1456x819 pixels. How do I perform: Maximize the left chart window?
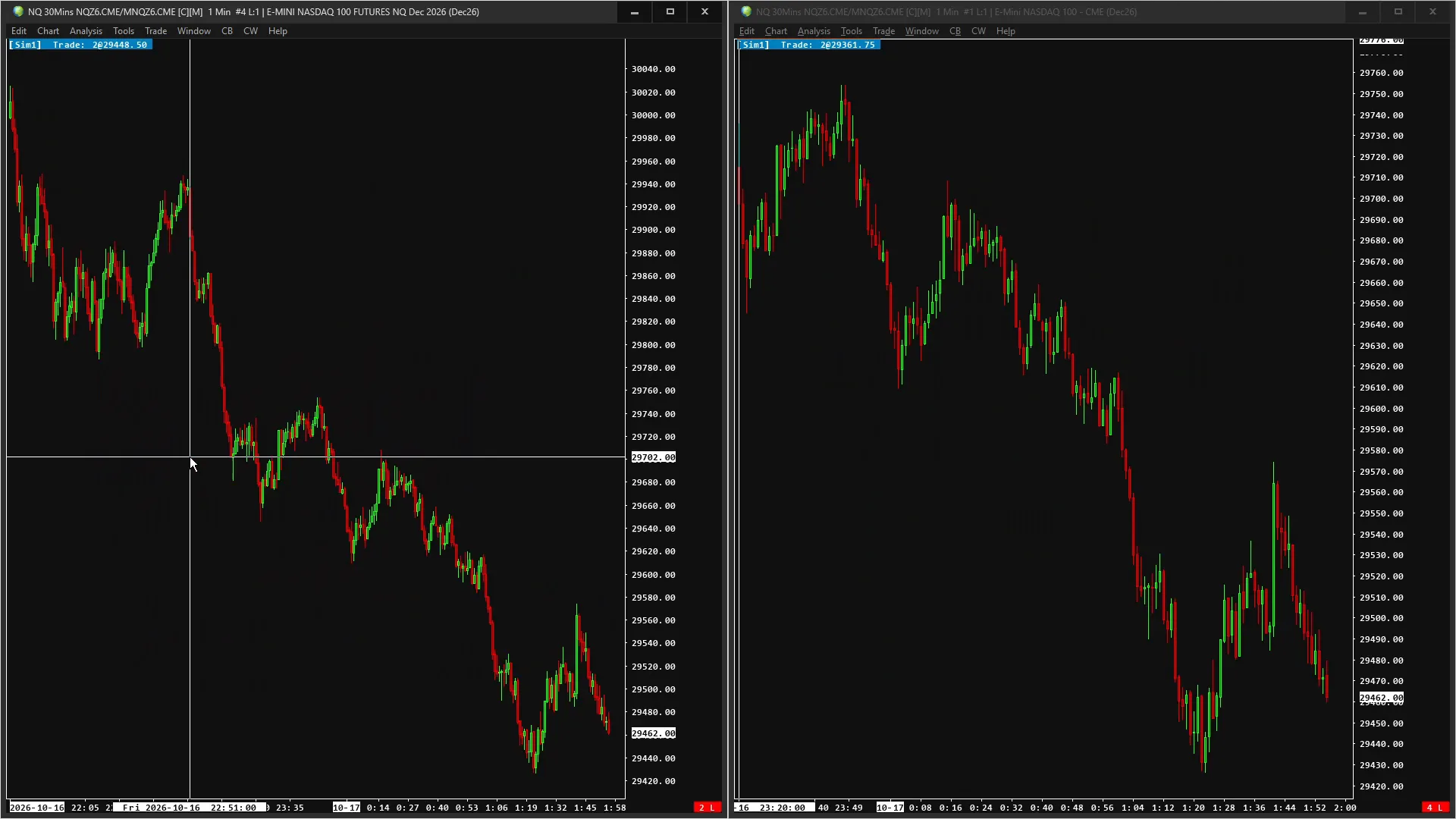coord(670,11)
